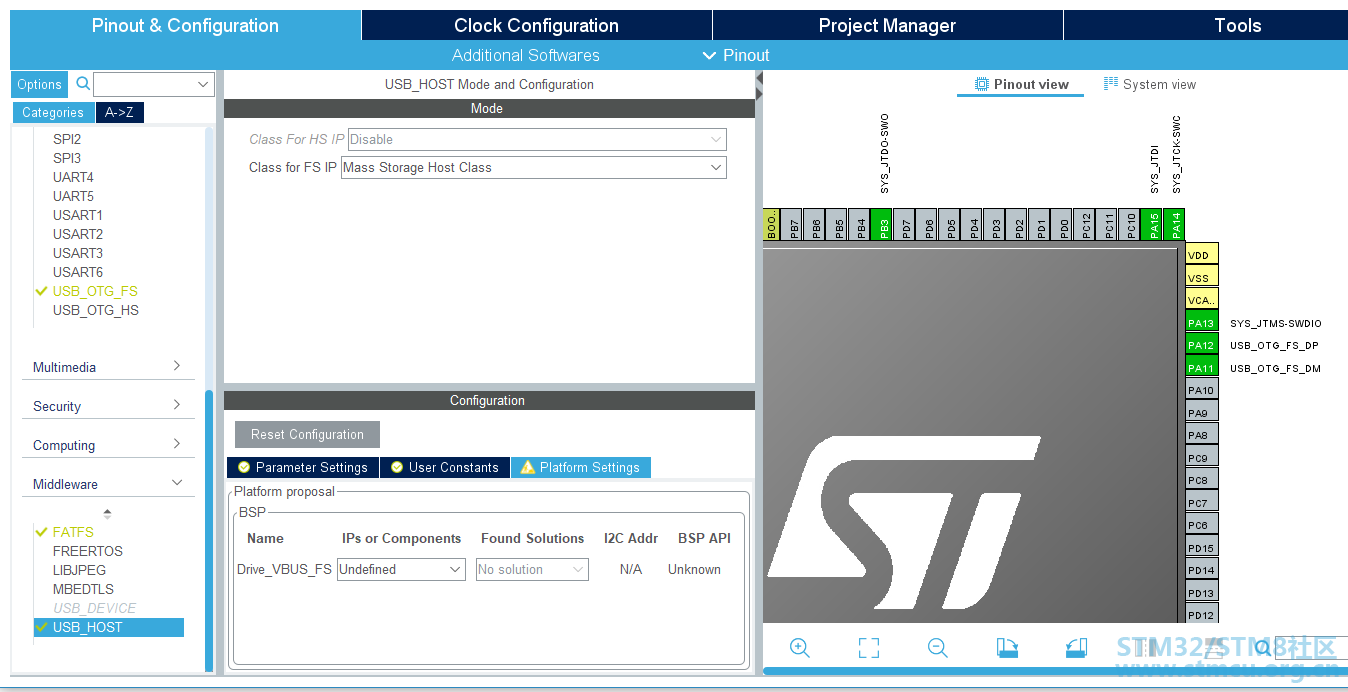This screenshot has width=1348, height=692.
Task: Open the Project Manager tab
Action: coord(887,25)
